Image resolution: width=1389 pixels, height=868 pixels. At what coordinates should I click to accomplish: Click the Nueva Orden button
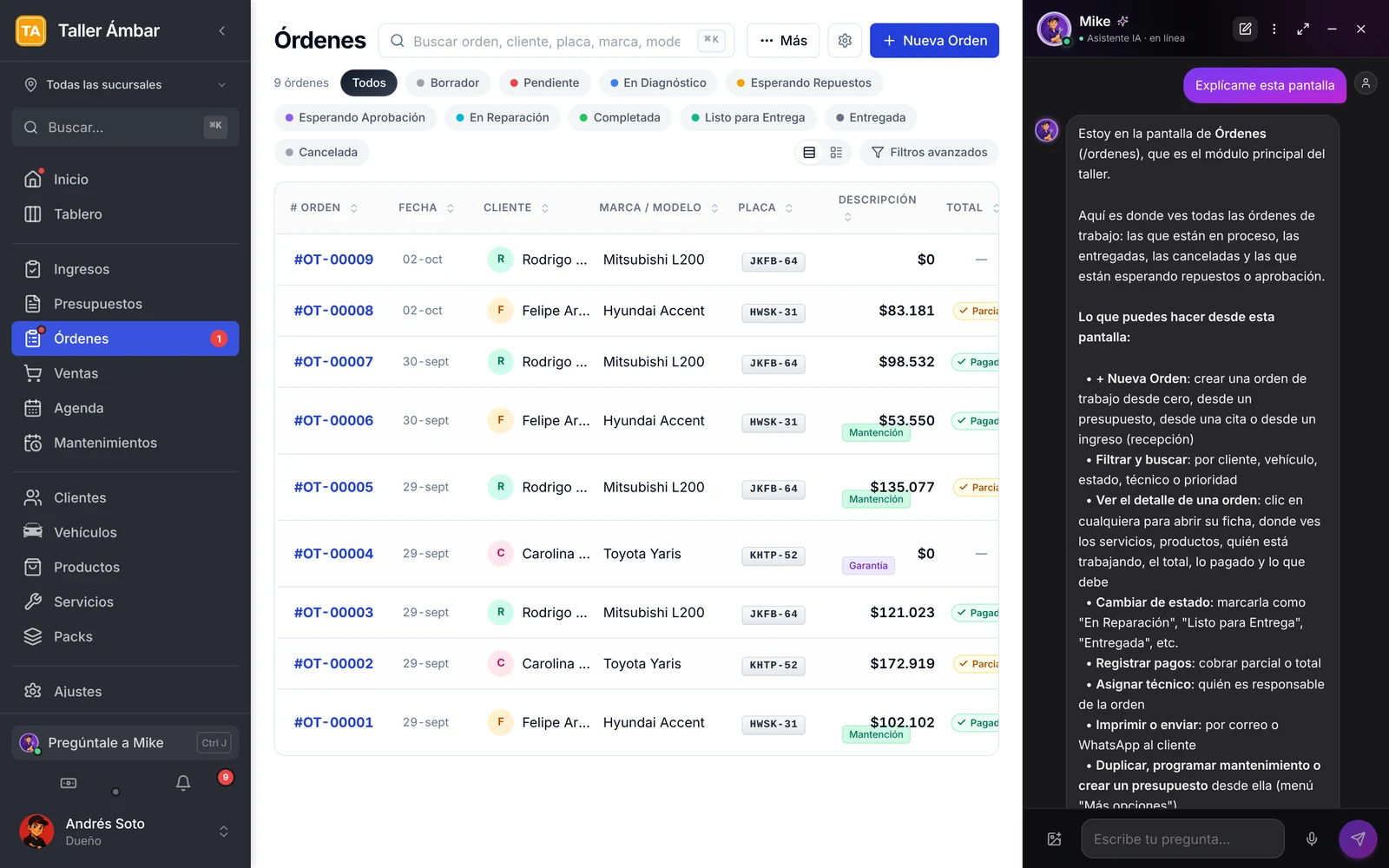click(934, 41)
